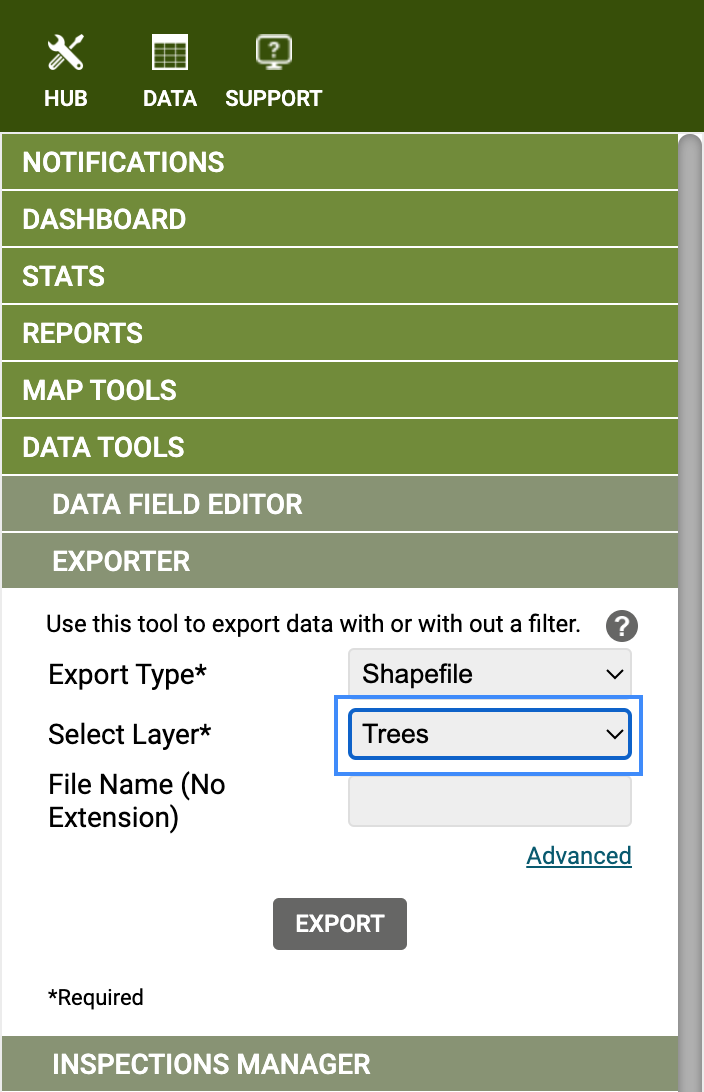Open the Export Type dropdown showing Shapefile
Viewport: 704px width, 1092px height.
[489, 674]
